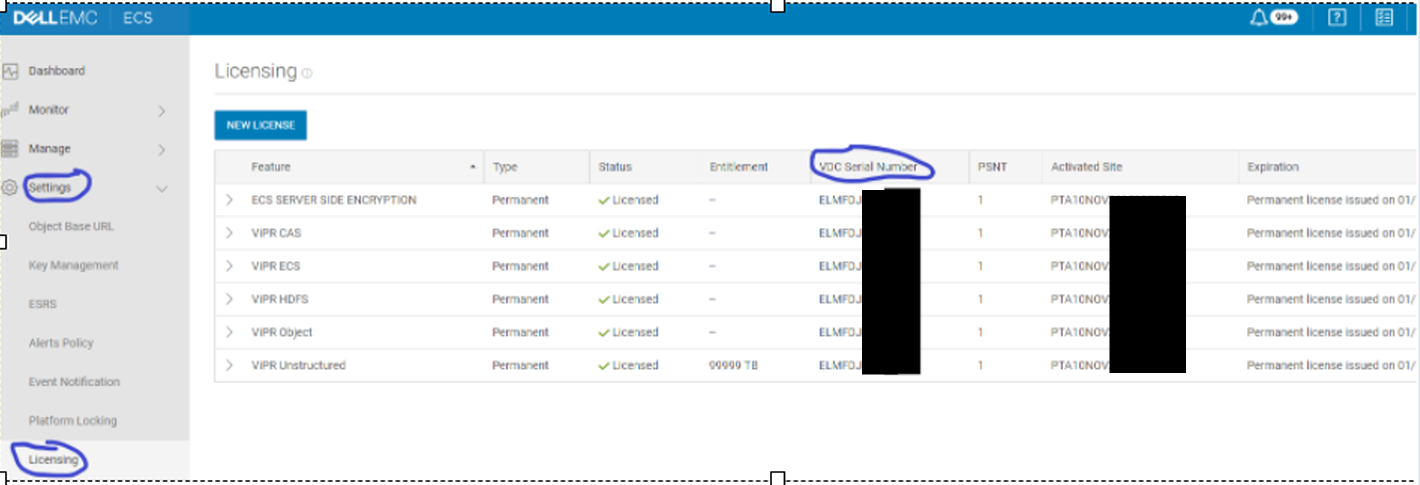The image size is (1420, 485).
Task: Click the VIPR HDFS feature name
Action: tap(280, 299)
